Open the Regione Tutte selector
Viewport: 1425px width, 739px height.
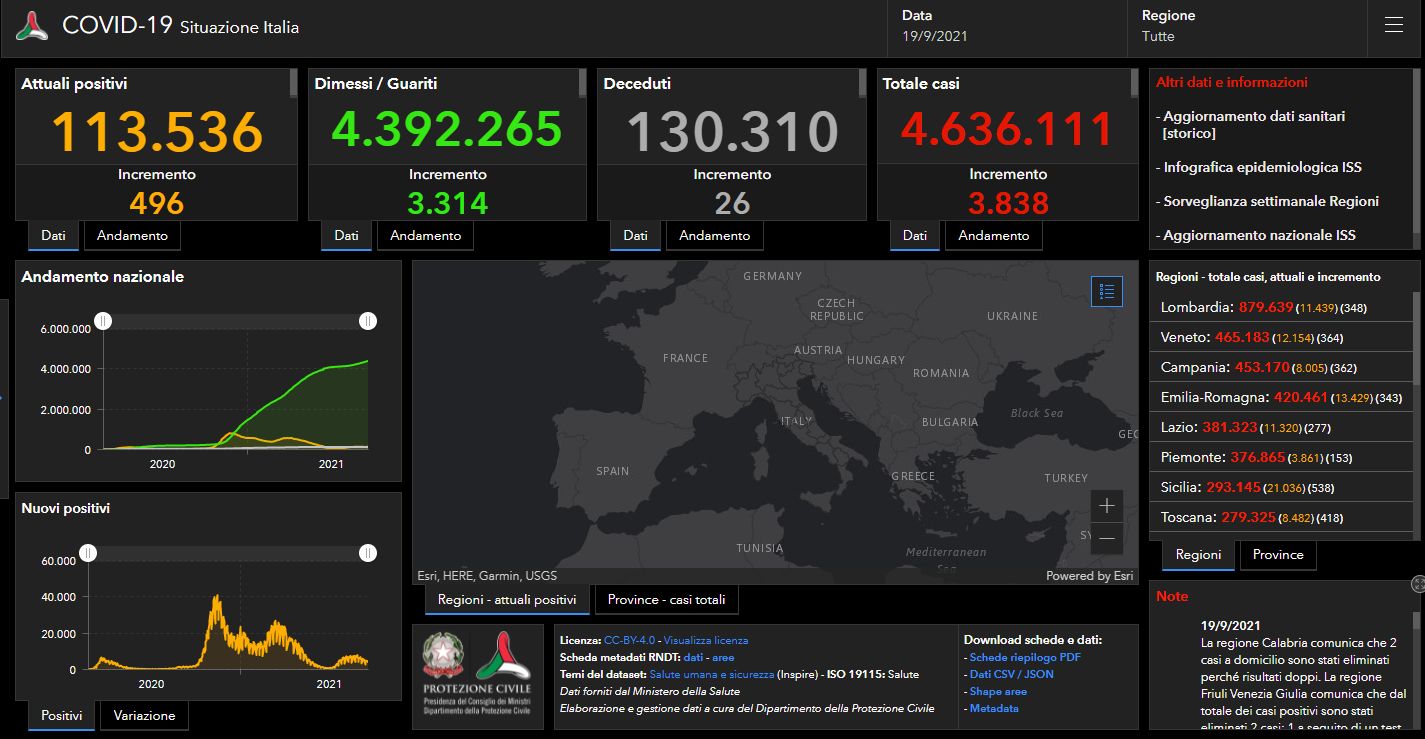click(1247, 30)
